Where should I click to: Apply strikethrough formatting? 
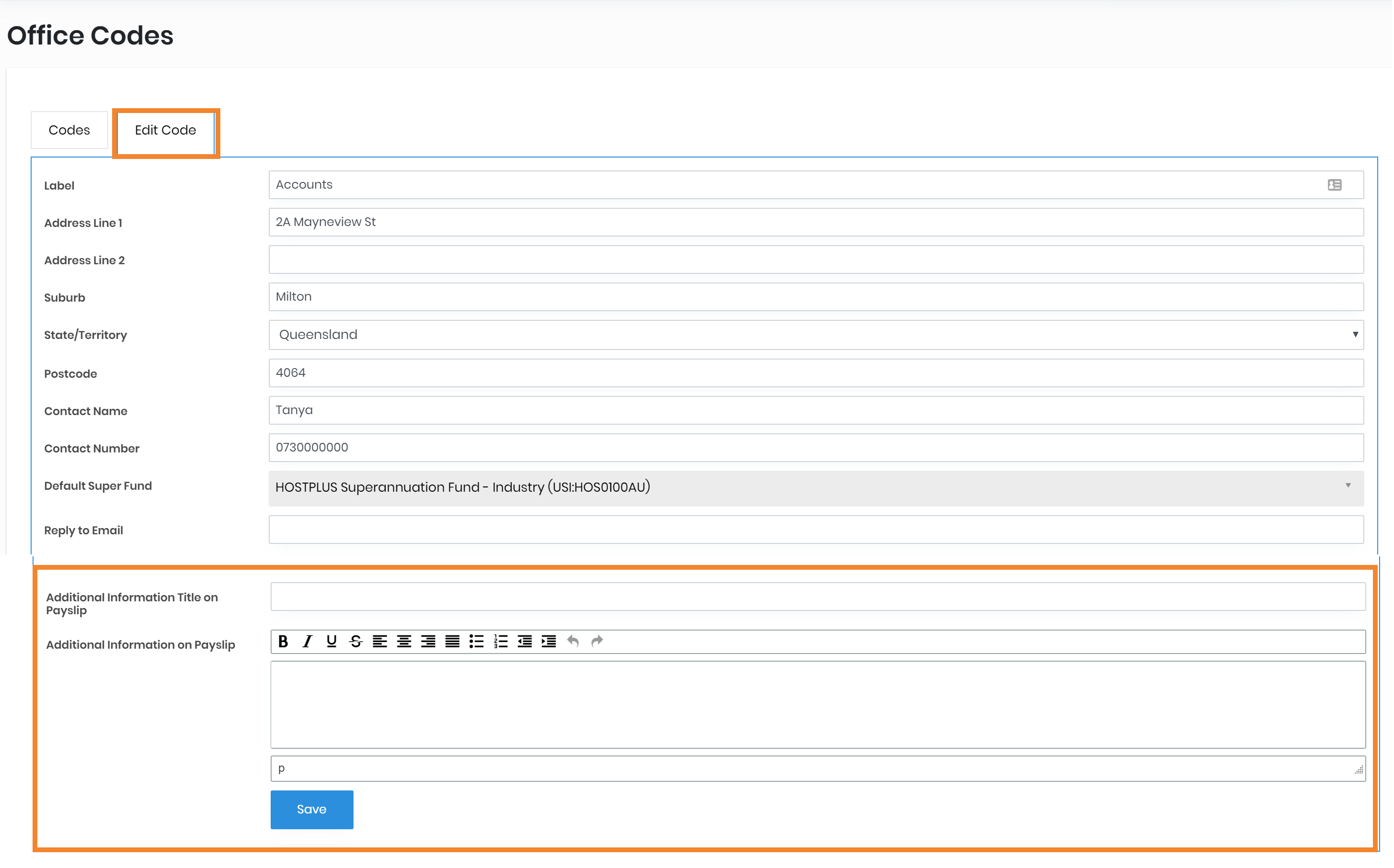(x=355, y=641)
